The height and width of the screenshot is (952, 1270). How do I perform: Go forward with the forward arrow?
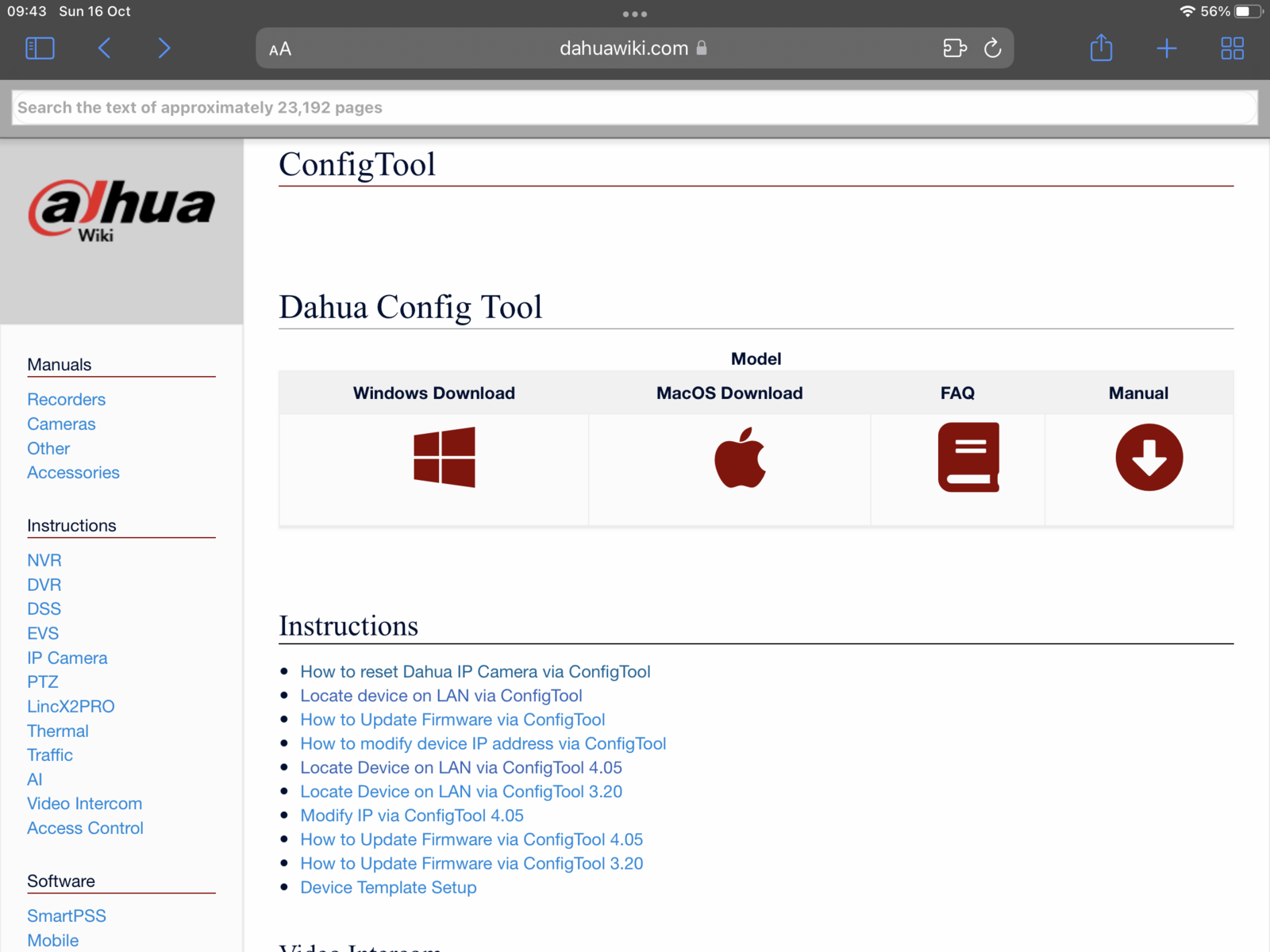[164, 48]
